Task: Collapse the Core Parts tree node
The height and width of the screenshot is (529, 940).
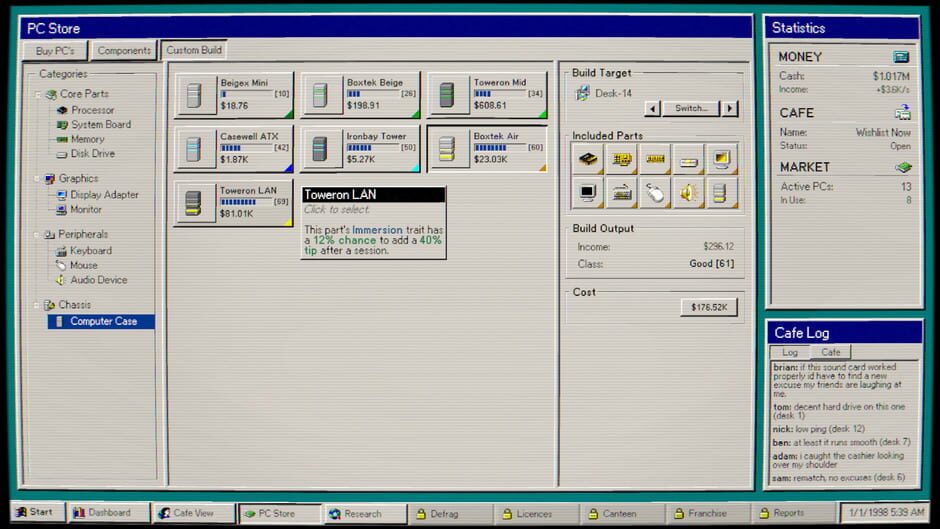Action: pyautogui.click(x=38, y=94)
